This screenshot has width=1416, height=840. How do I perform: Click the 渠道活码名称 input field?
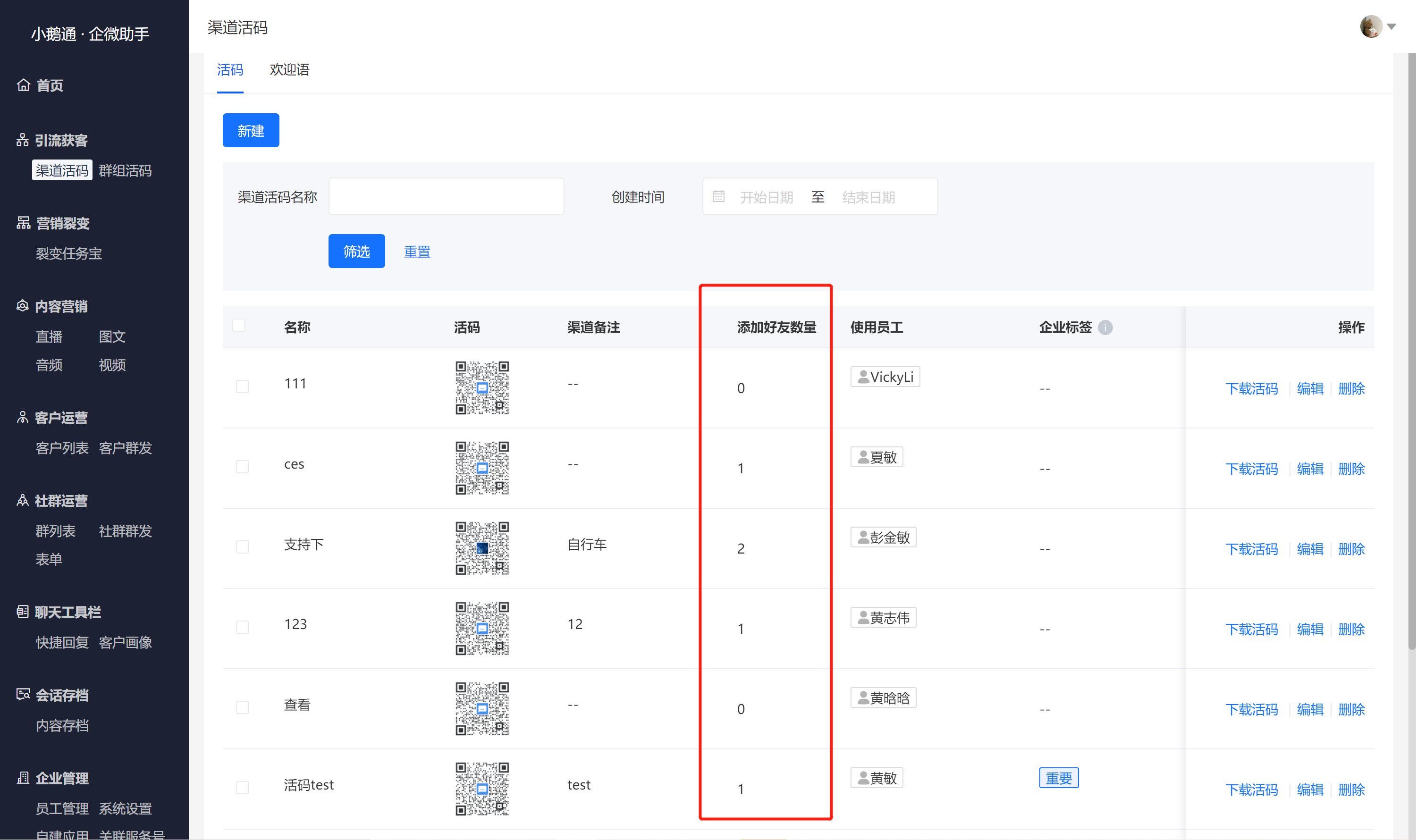point(446,196)
